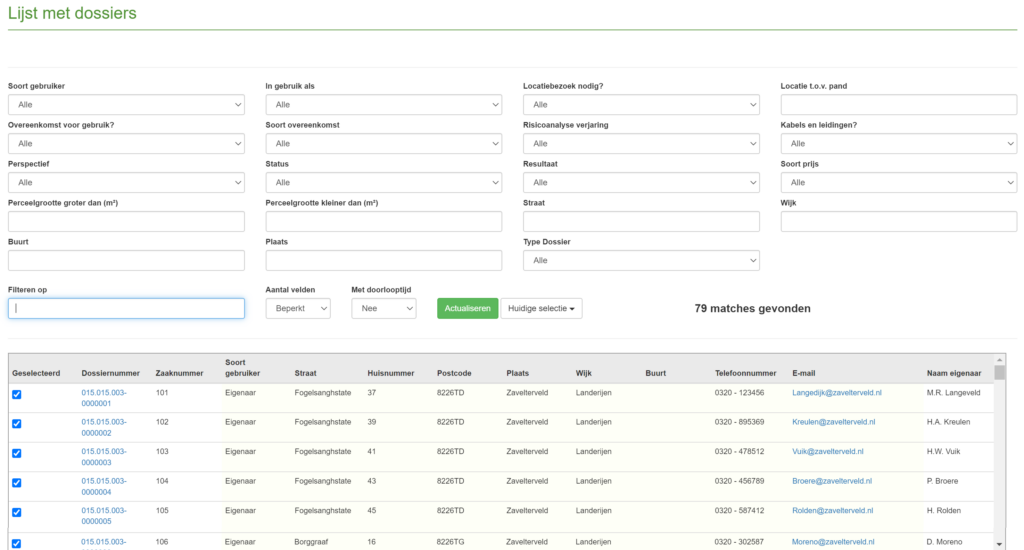The height and width of the screenshot is (550, 1024).
Task: Open dossier link 015.015.003-0000004
Action: (x=104, y=486)
